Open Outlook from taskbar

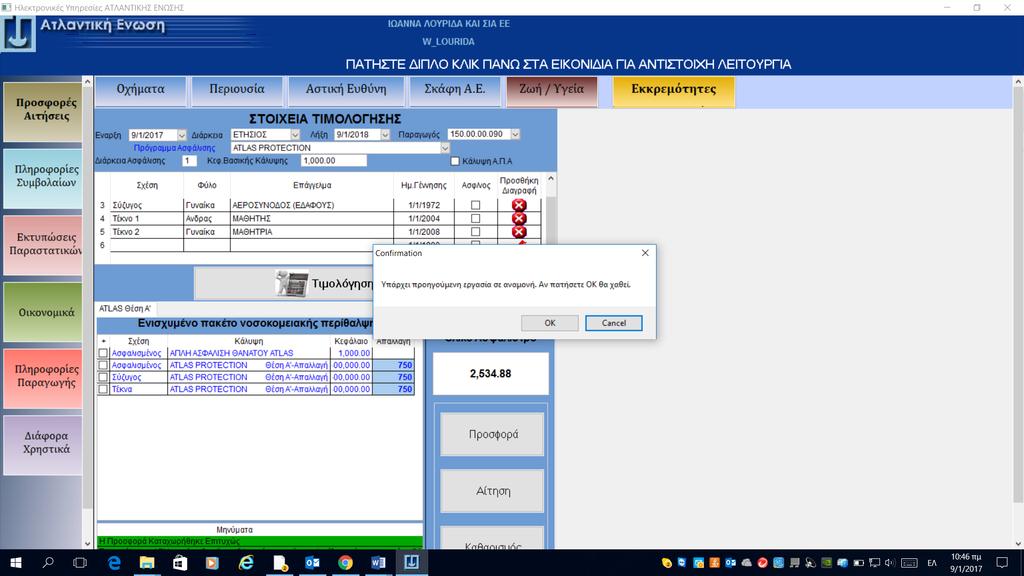click(x=312, y=562)
